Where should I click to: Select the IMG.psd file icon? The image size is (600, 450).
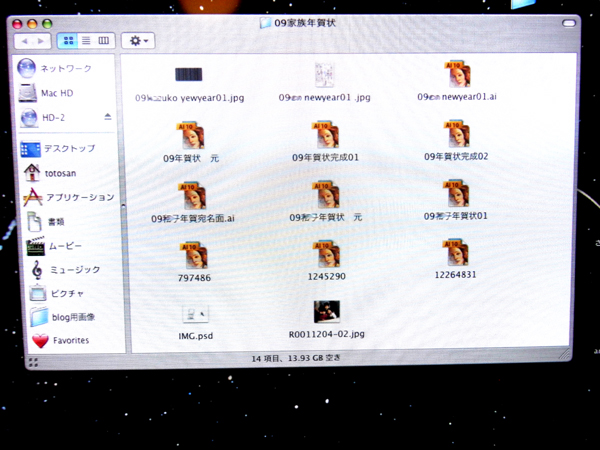click(x=196, y=314)
